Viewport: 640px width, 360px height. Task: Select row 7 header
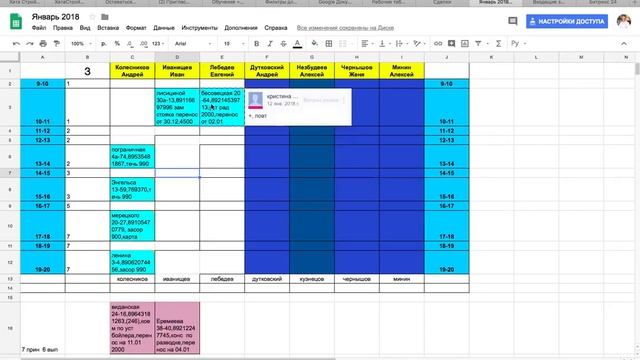point(10,173)
